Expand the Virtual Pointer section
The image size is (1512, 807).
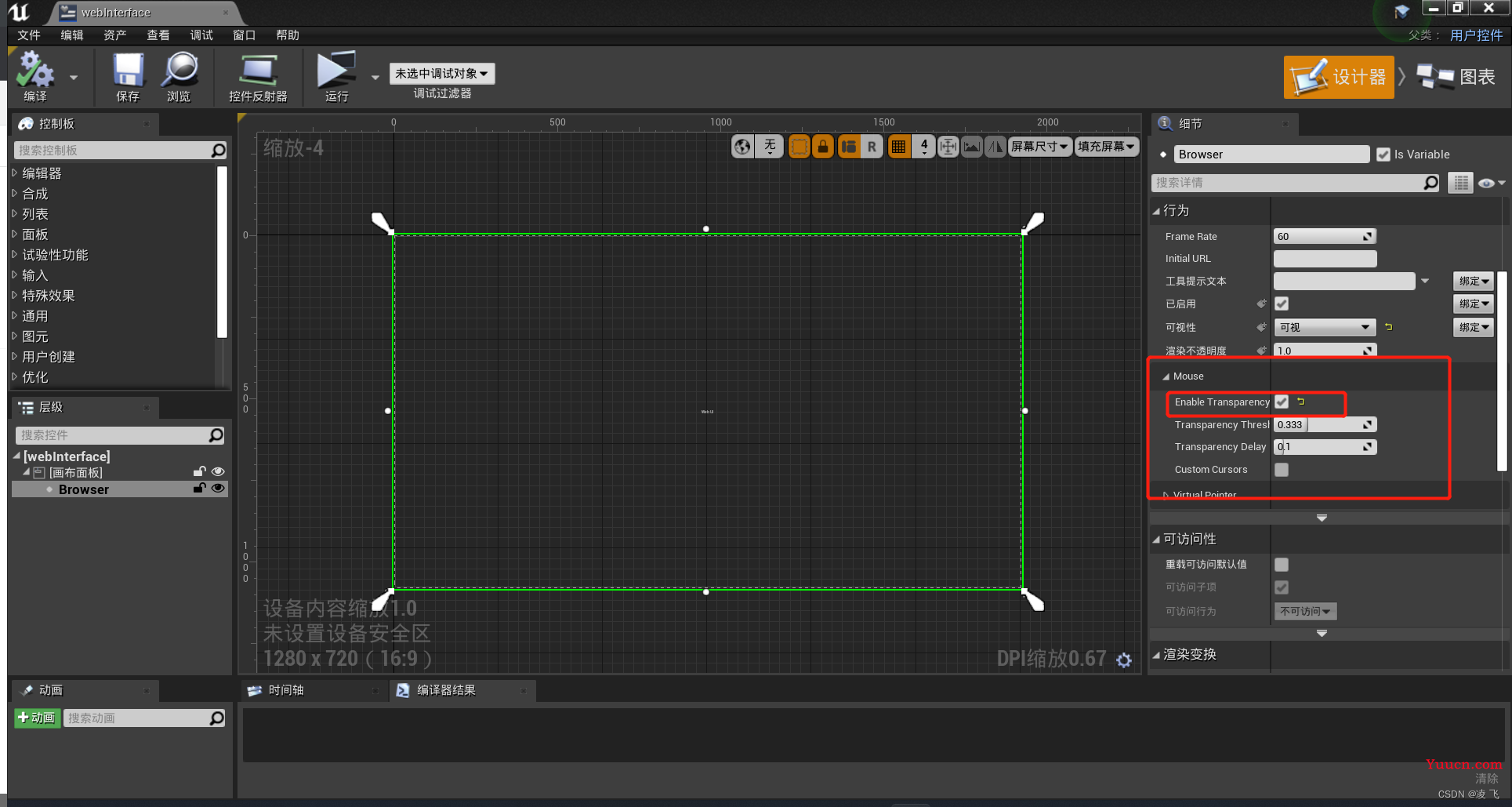[x=1166, y=495]
